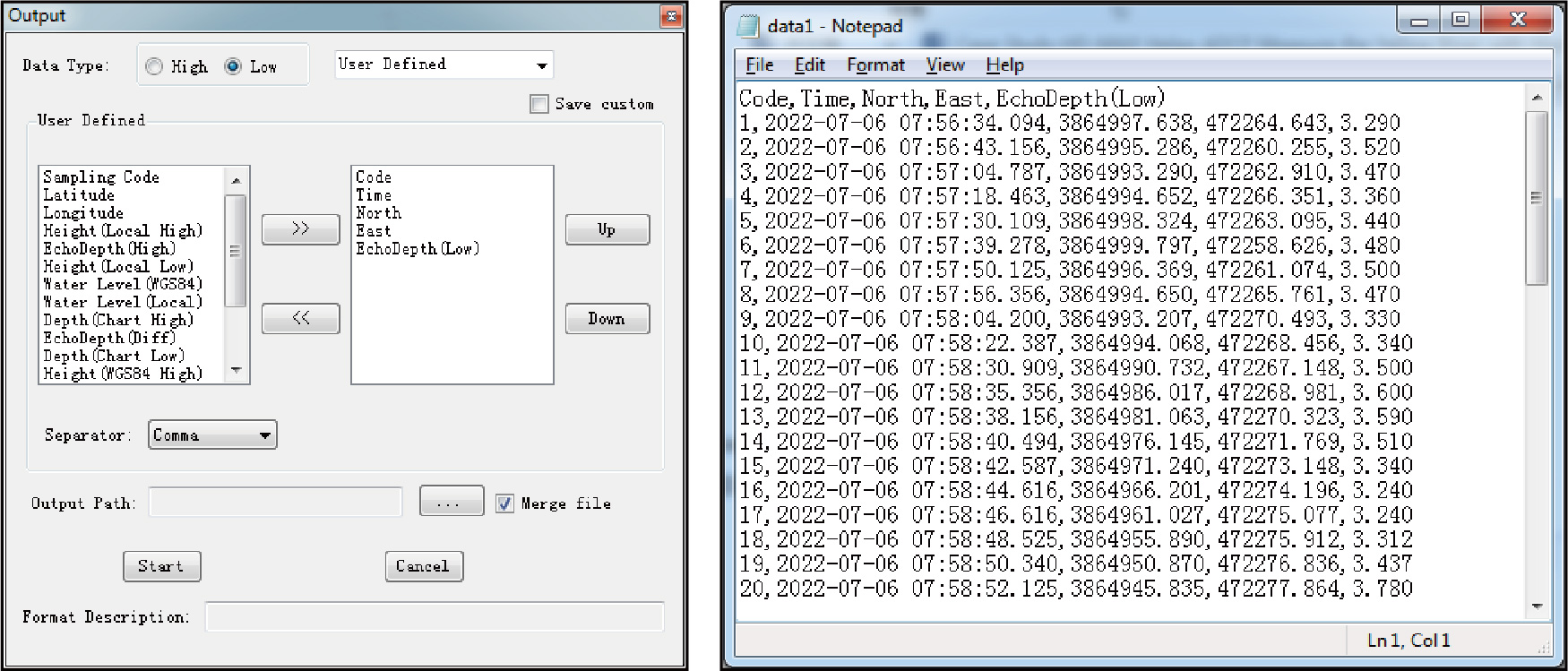Click the Format Description field
The height and width of the screenshot is (671, 1568).
click(x=435, y=616)
